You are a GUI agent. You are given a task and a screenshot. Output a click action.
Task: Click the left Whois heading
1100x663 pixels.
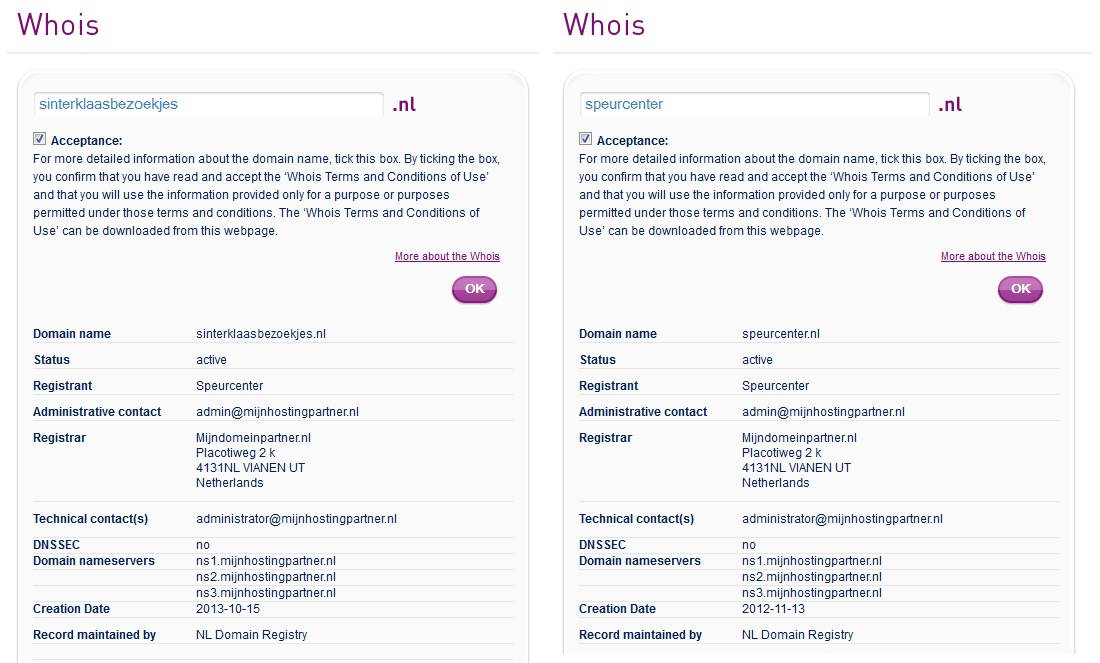(x=58, y=25)
